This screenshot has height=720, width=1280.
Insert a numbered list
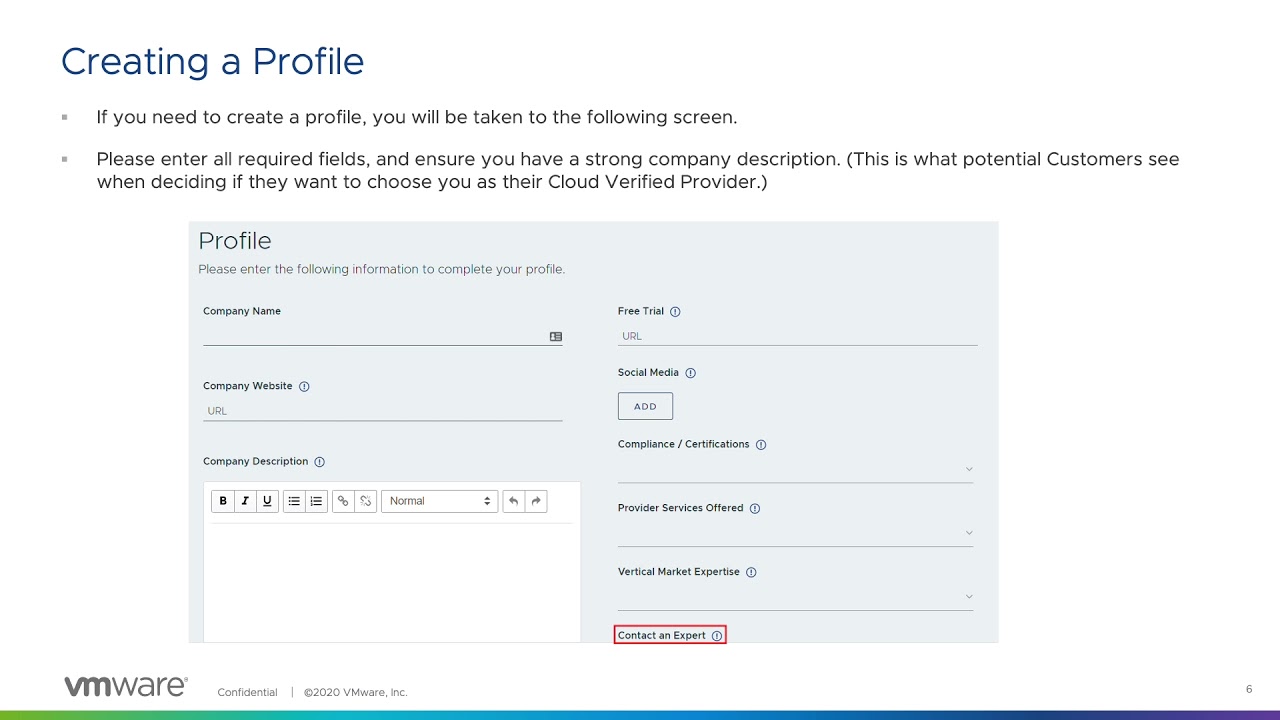coord(316,501)
